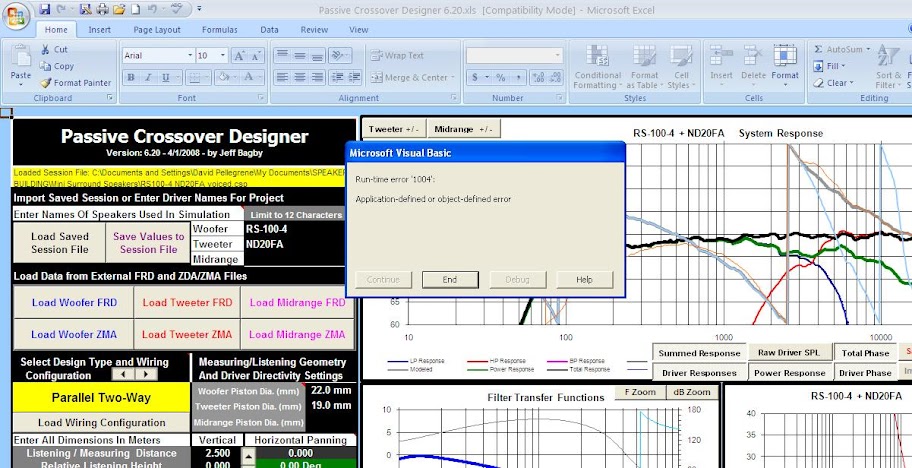This screenshot has height=468, width=912.
Task: Click the Increase Indent icon
Action: coord(354,77)
